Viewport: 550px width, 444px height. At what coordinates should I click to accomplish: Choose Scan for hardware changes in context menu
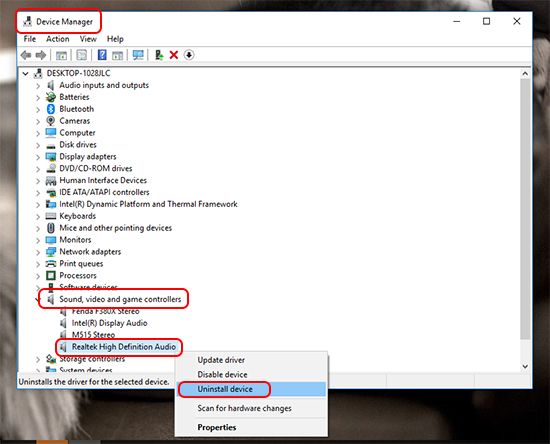244,408
